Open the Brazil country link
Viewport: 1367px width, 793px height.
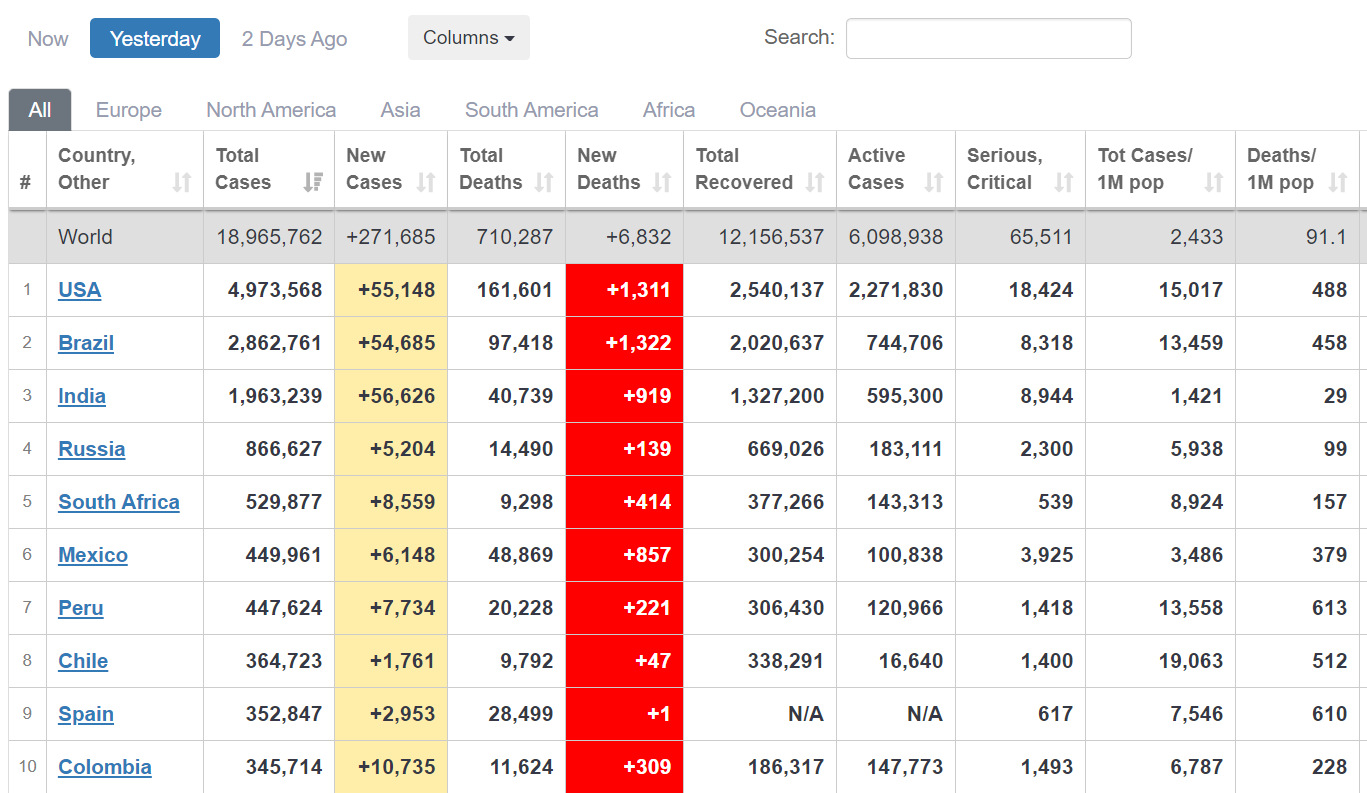tap(86, 343)
